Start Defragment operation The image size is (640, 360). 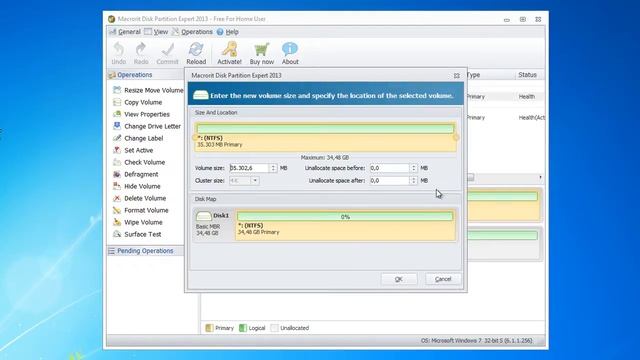(136, 174)
